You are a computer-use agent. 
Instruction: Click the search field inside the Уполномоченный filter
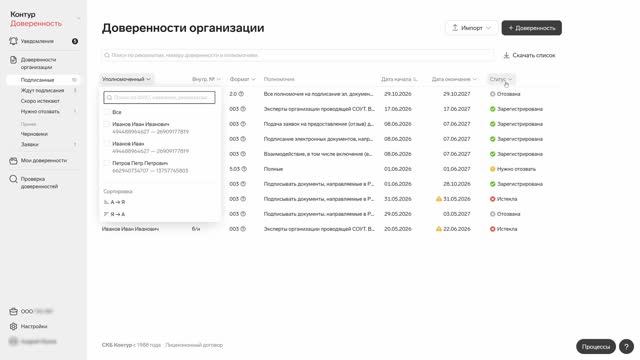click(x=159, y=98)
